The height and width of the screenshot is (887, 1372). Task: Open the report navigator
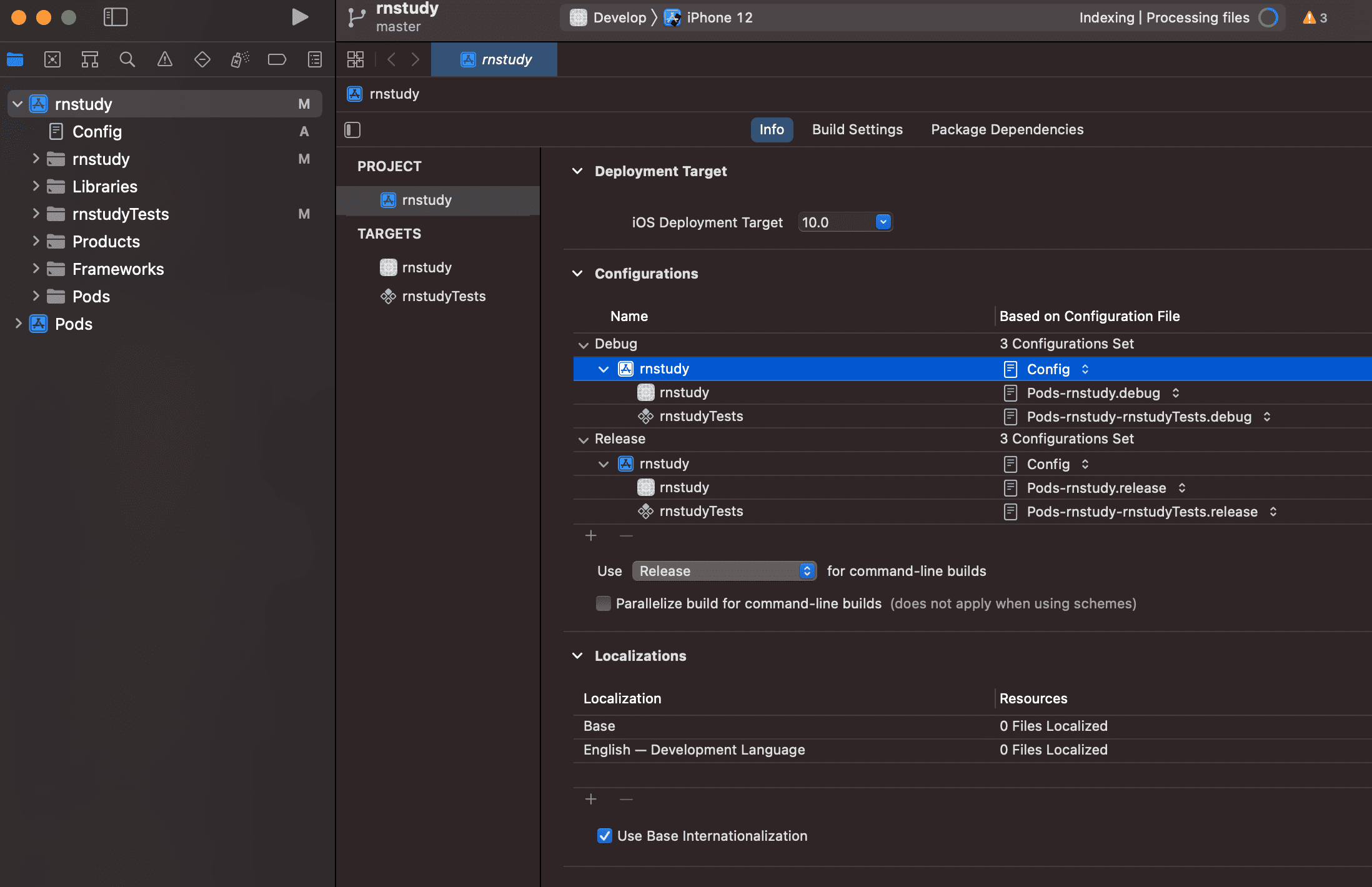[315, 59]
